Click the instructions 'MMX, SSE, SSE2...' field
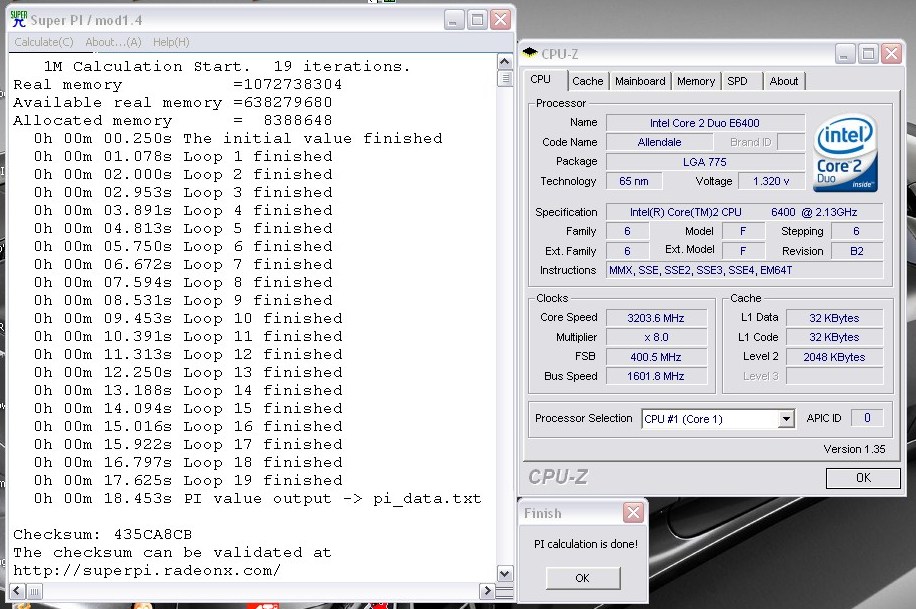Image resolution: width=916 pixels, height=609 pixels. pos(744,270)
